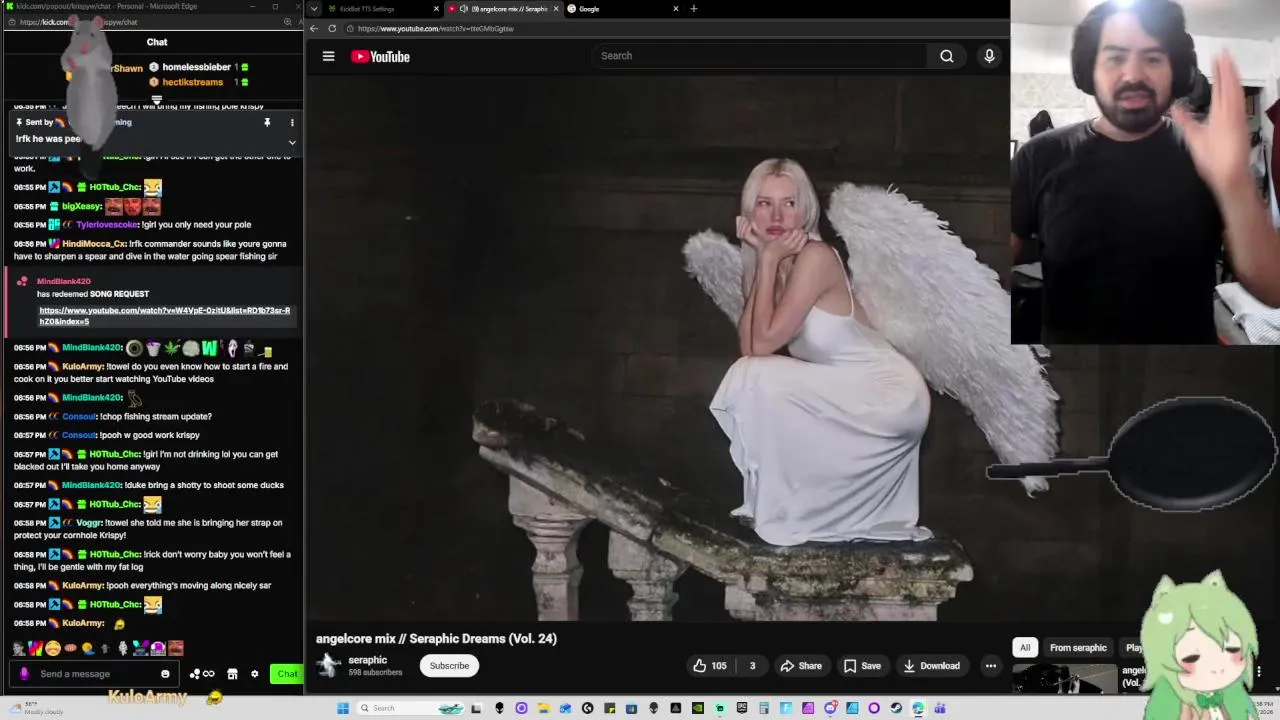
Task: Open the seraphic channel name link
Action: pyautogui.click(x=367, y=660)
